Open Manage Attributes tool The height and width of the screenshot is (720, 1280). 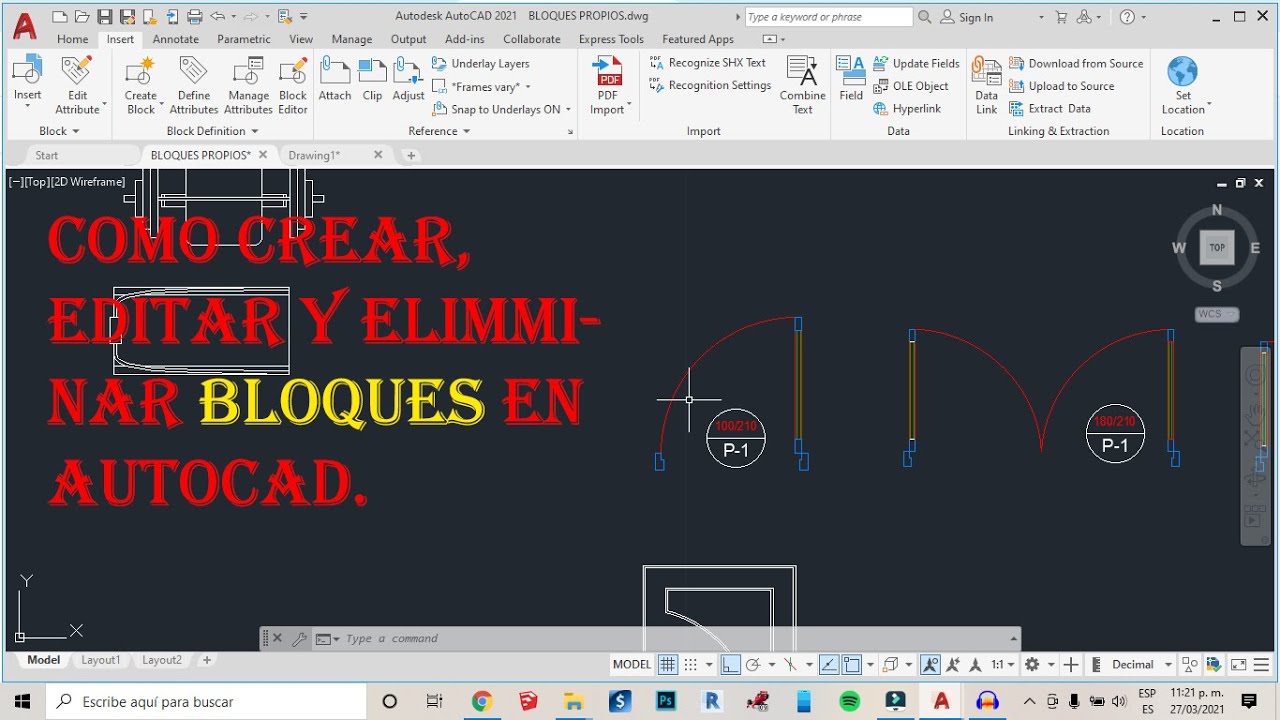(248, 85)
